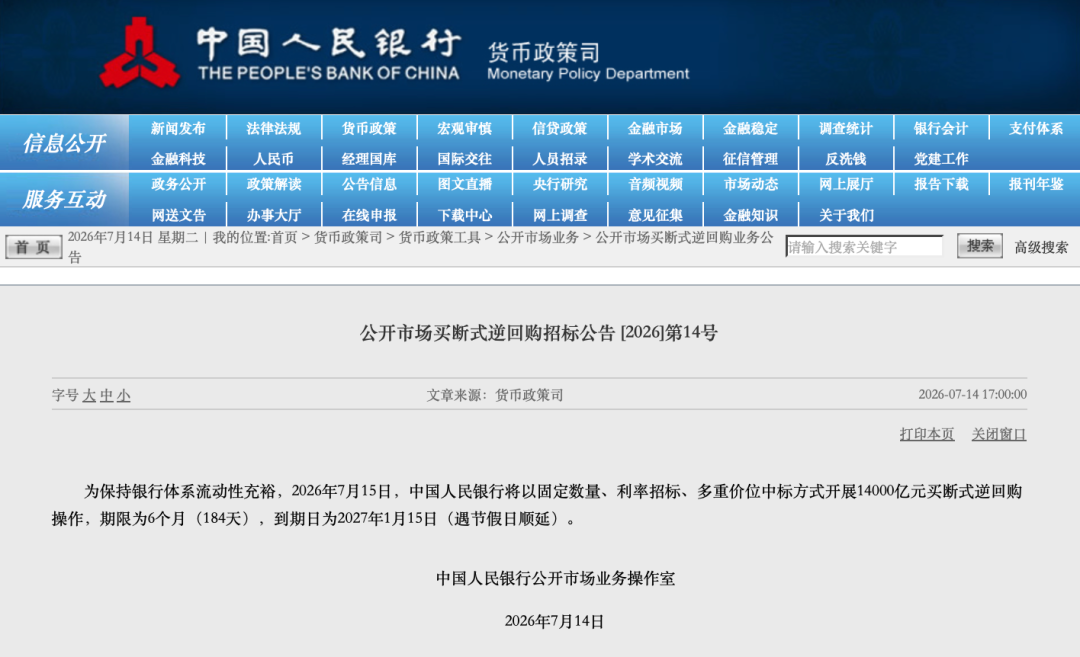Set font size to medium 中
Screen dimensions: 1080x657
pos(106,396)
